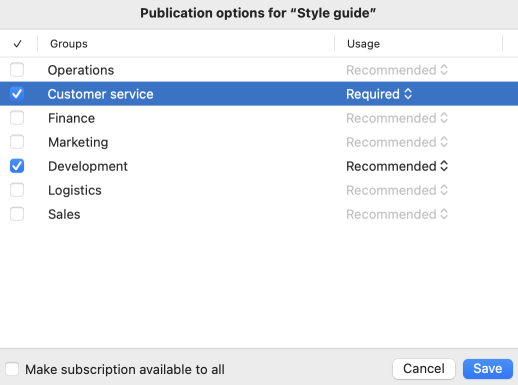Uncheck the Customer service checkbox
Screen dimensions: 518x385
(x=17, y=94)
